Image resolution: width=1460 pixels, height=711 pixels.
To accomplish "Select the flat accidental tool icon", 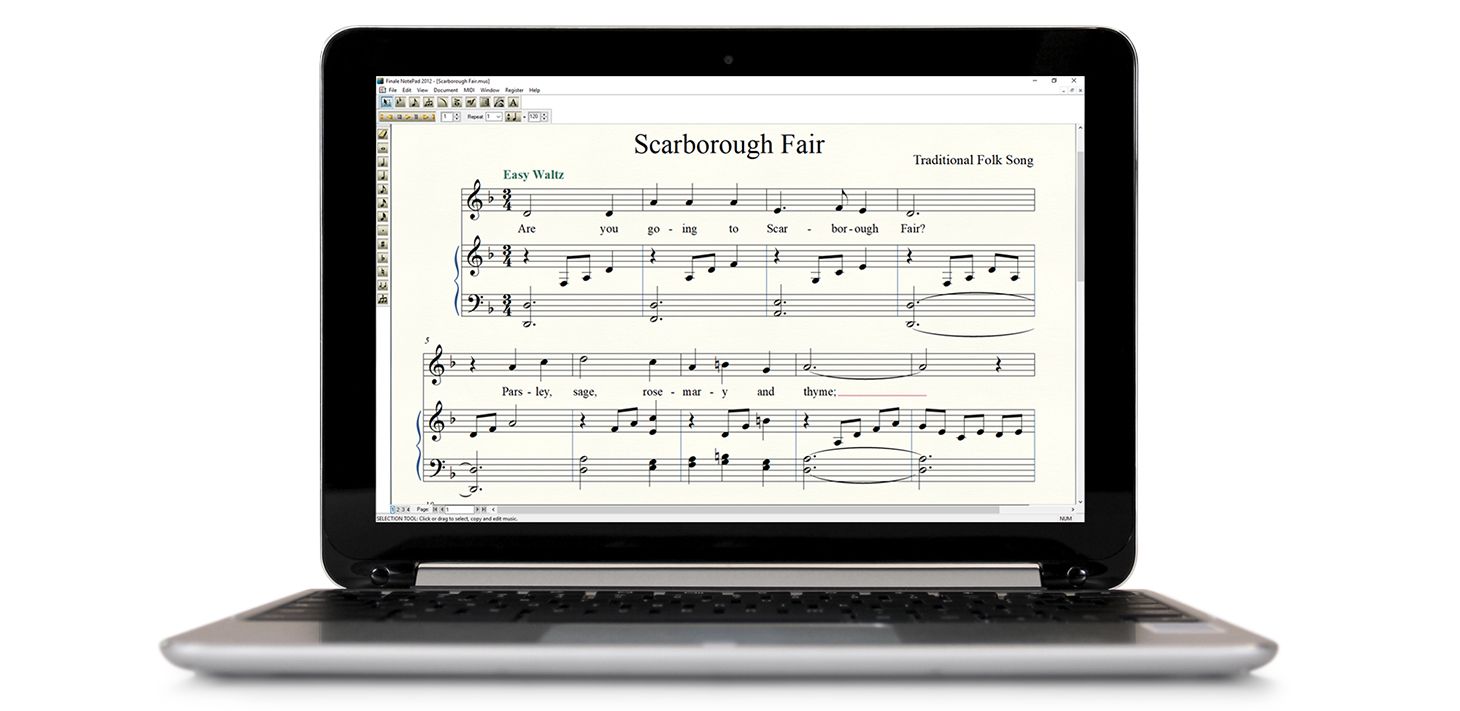I will tap(383, 258).
